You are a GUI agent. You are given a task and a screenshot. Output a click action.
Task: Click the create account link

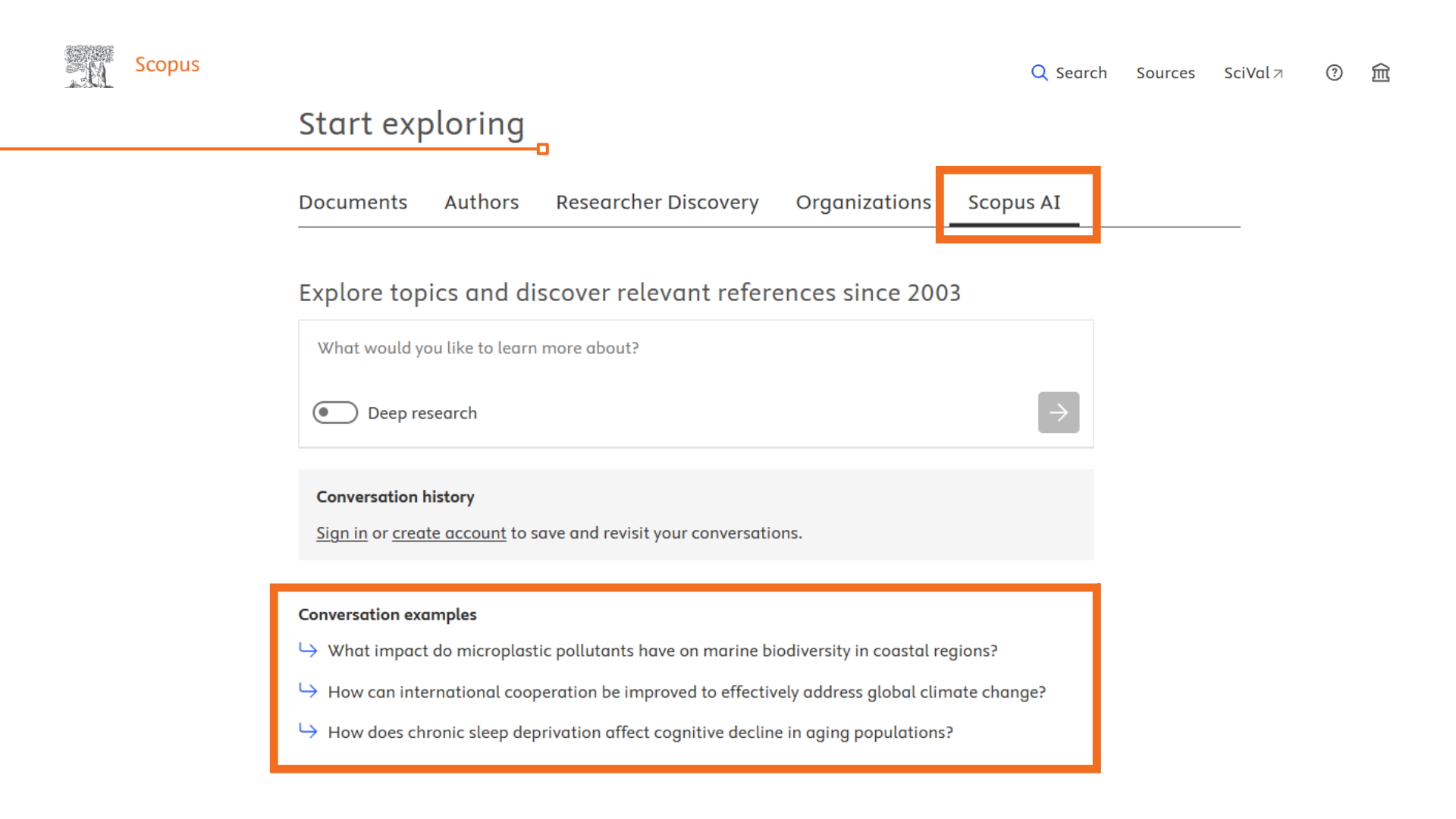tap(449, 533)
